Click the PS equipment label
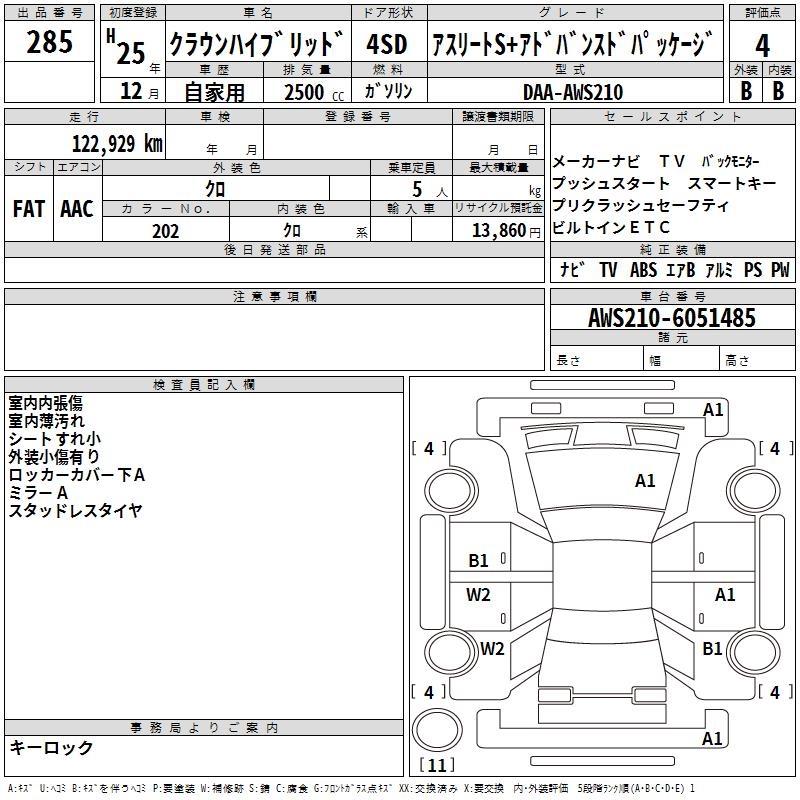 pyautogui.click(x=753, y=270)
